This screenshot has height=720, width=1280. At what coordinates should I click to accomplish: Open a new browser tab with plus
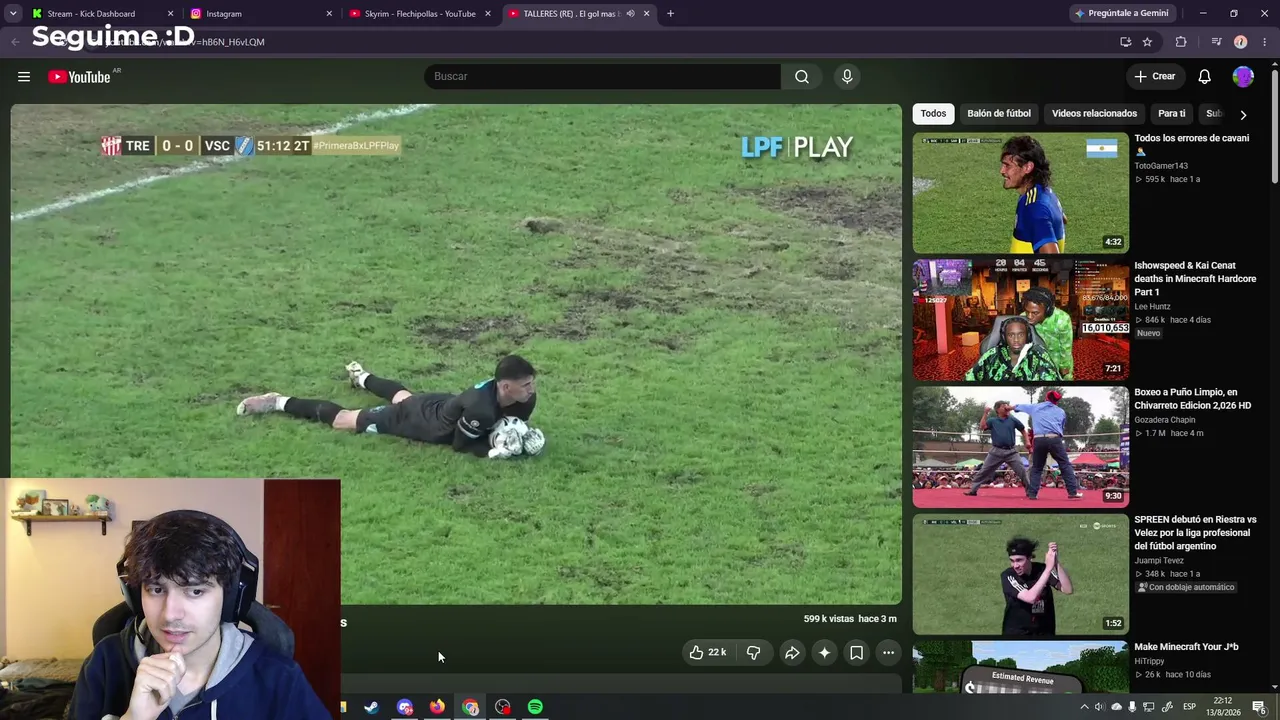670,14
